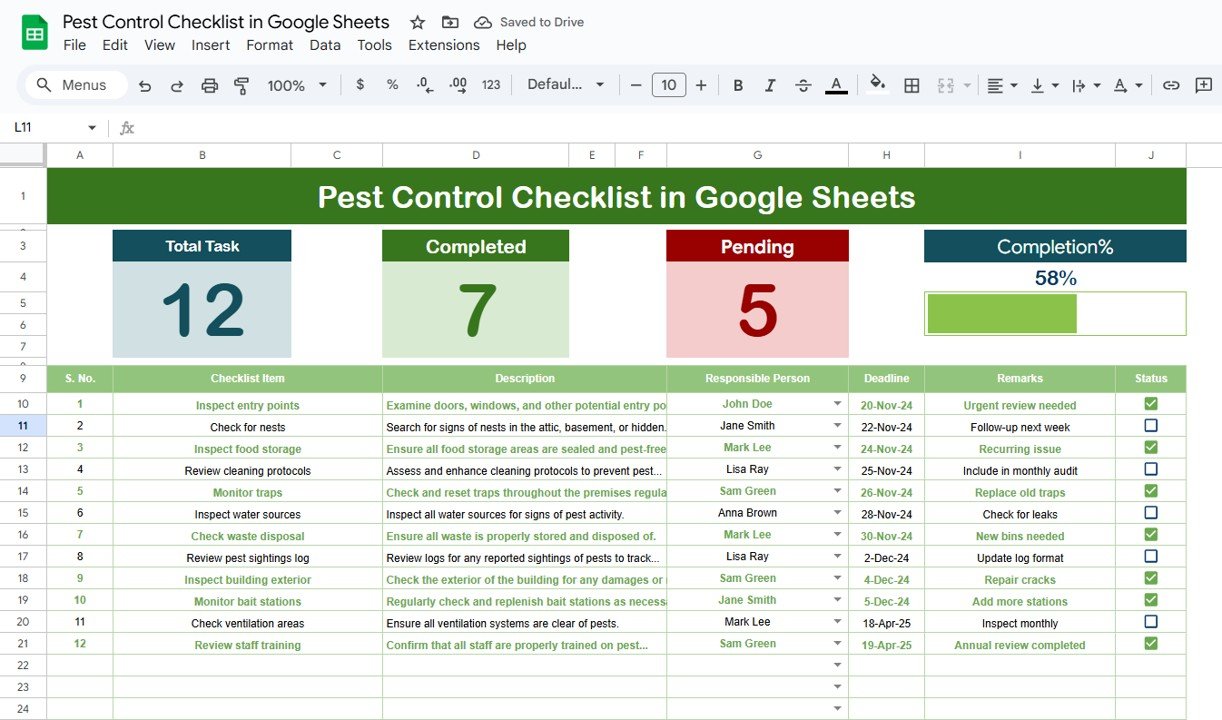The height and width of the screenshot is (720, 1222).
Task: Check the Saved to Drive cloud status
Action: (x=483, y=22)
